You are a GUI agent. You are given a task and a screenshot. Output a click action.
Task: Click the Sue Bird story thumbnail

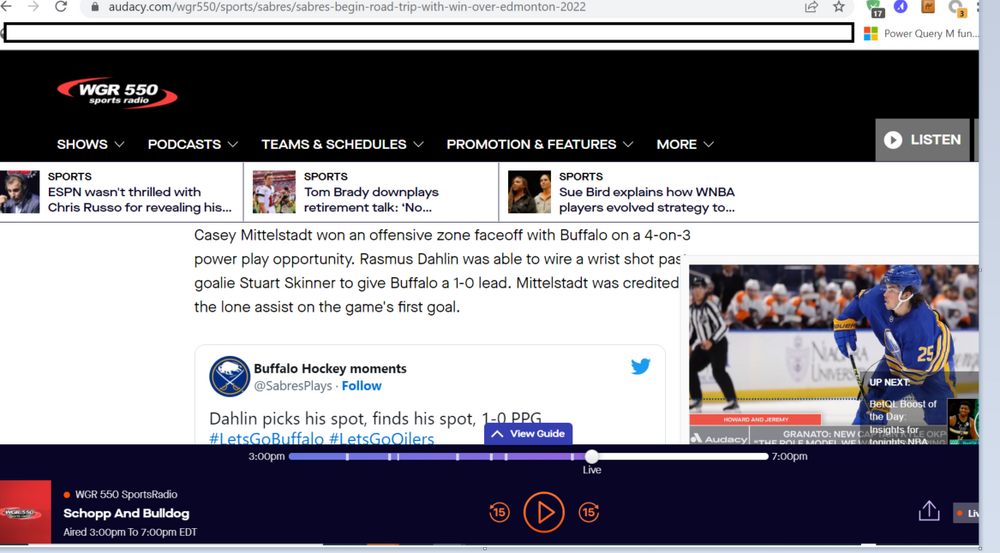pyautogui.click(x=529, y=191)
